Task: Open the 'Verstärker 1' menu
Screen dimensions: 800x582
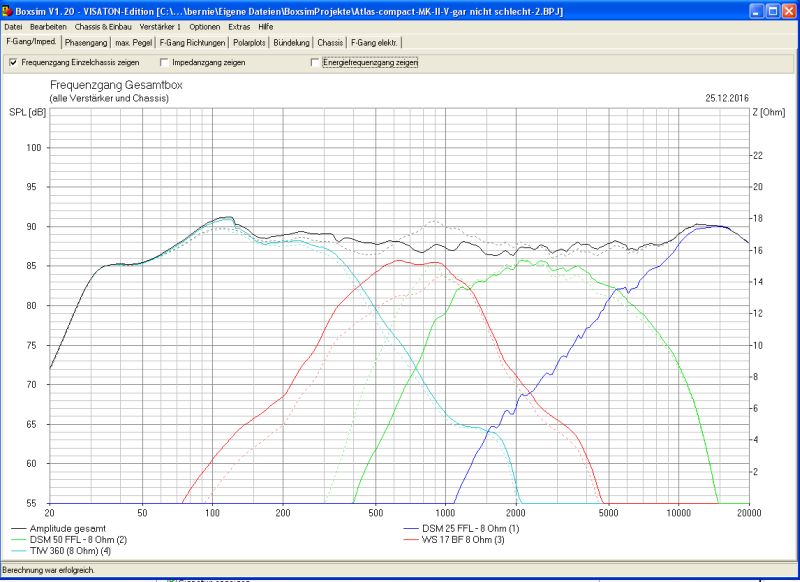Action: (161, 26)
